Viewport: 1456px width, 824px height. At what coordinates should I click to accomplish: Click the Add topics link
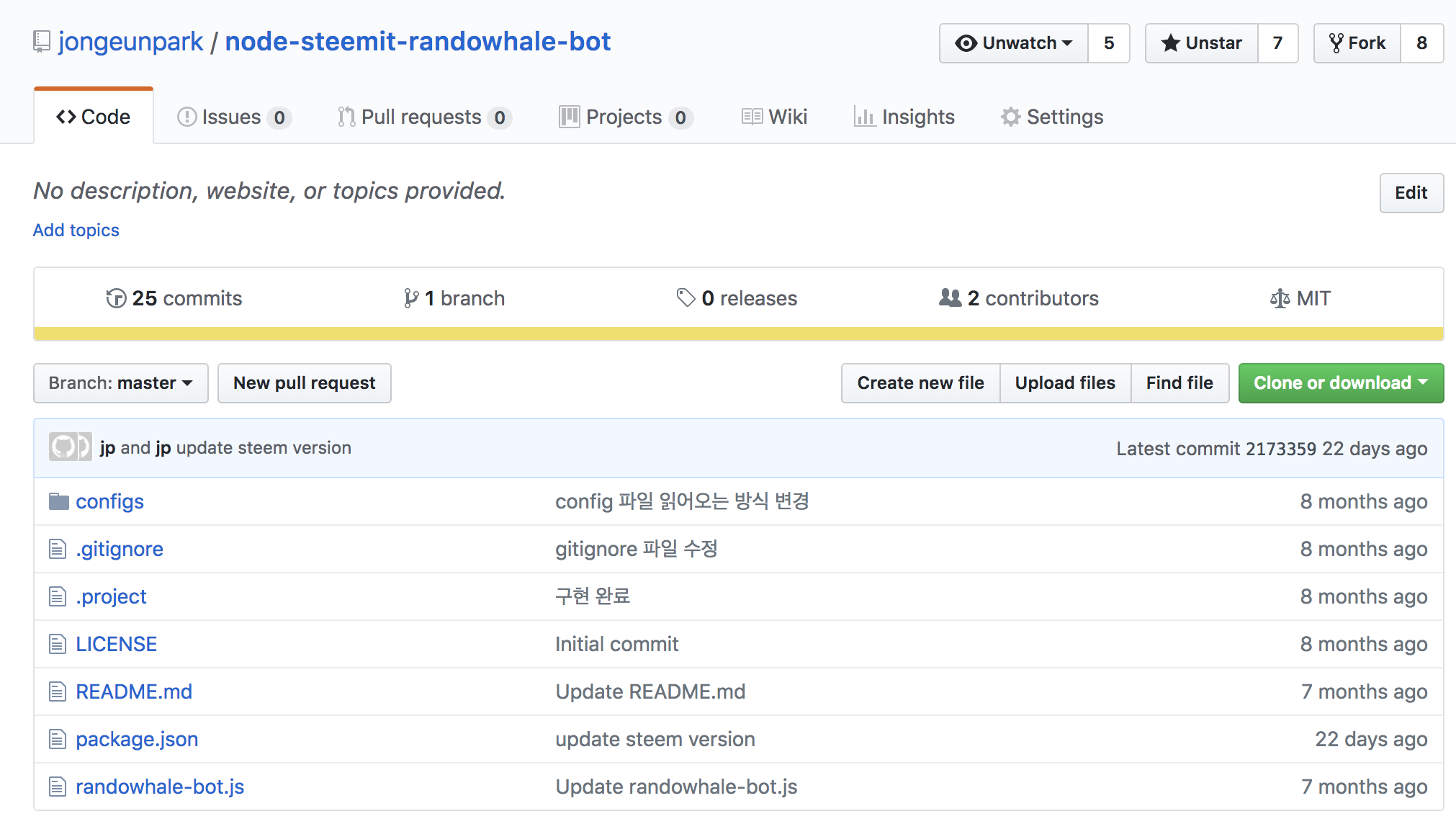coord(76,230)
